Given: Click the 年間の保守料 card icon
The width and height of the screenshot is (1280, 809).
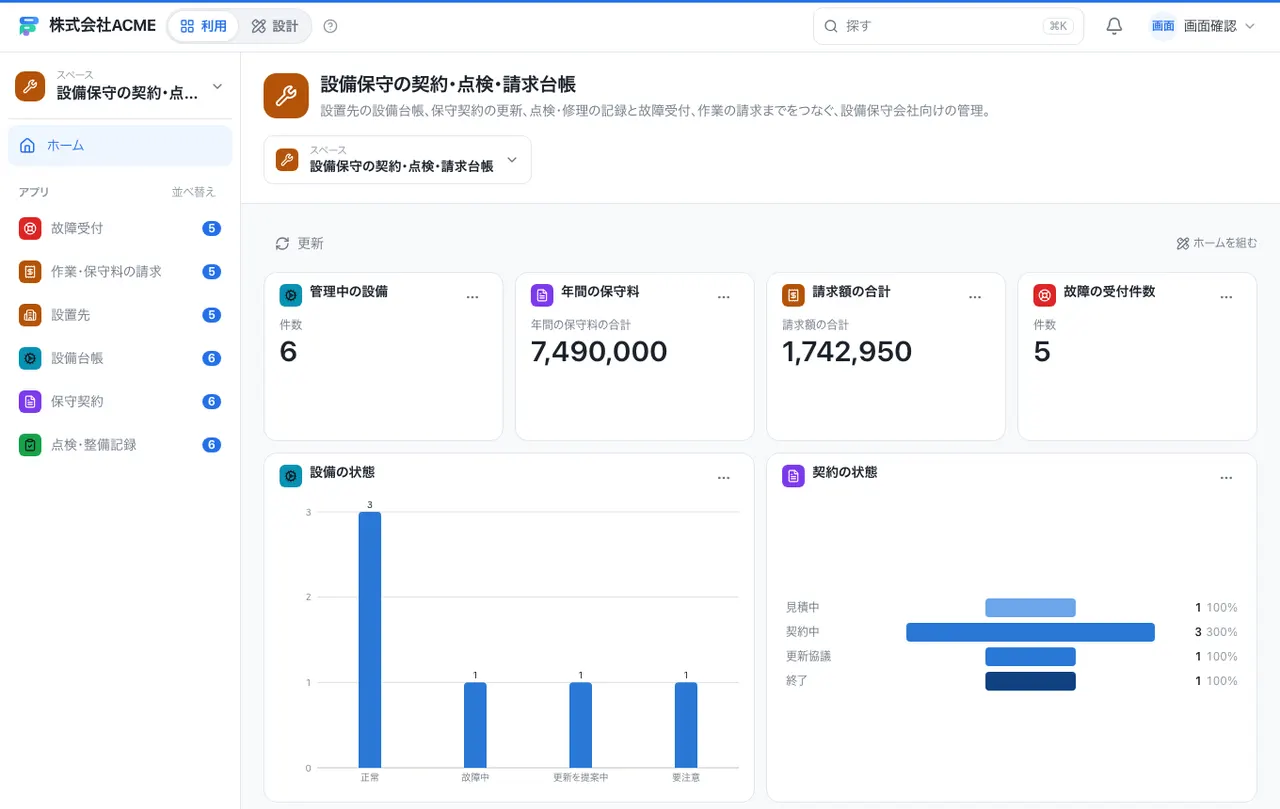Looking at the screenshot, I should click(x=542, y=295).
